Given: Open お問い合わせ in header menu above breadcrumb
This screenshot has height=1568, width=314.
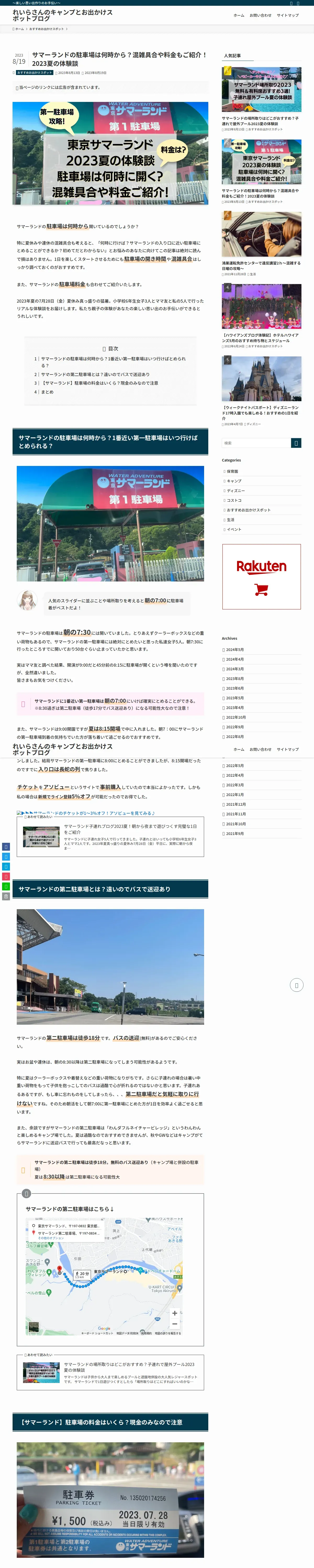Looking at the screenshot, I should point(260,15).
